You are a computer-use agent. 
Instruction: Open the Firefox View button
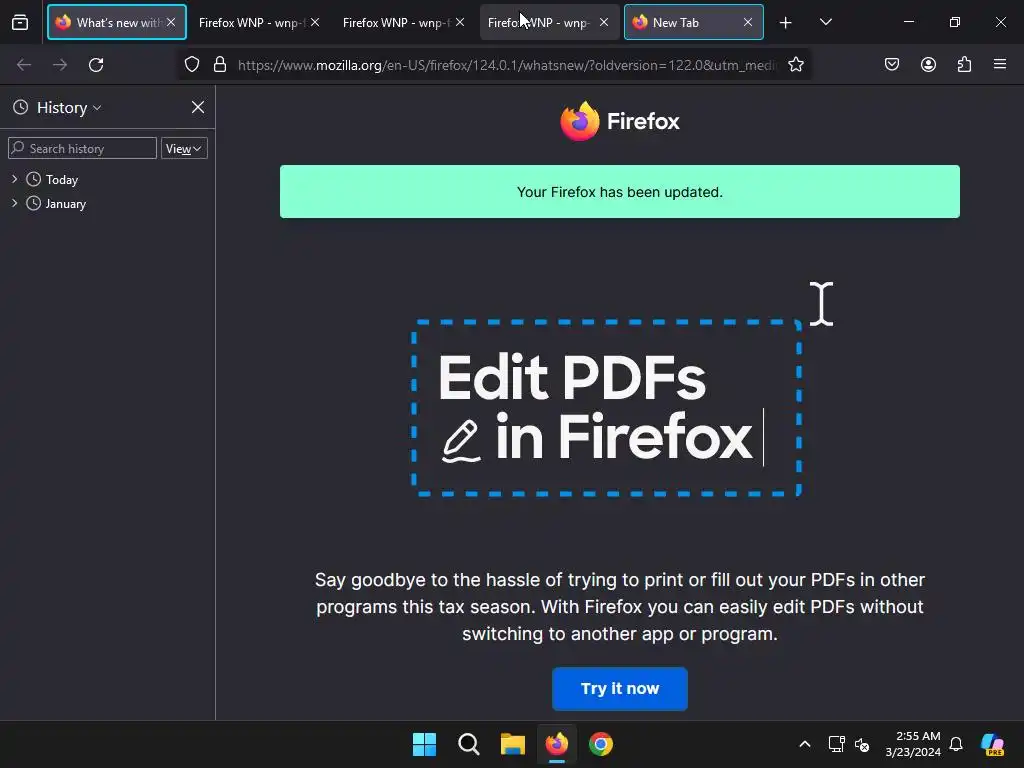coord(20,22)
